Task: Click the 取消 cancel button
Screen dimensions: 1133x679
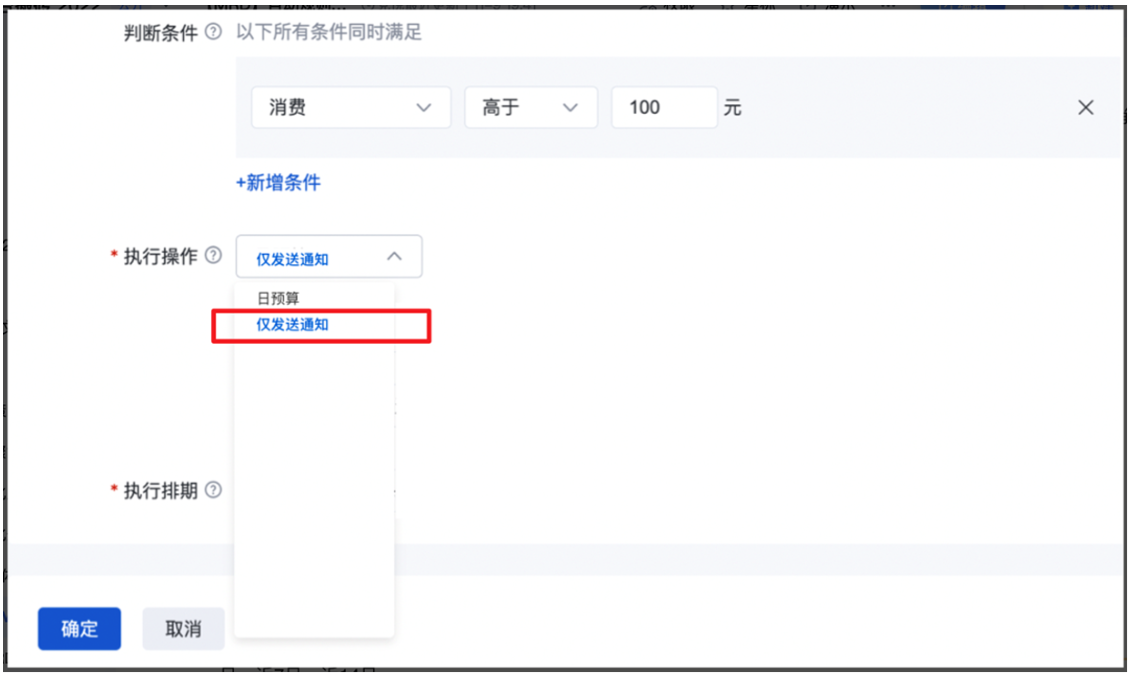Action: pos(183,628)
